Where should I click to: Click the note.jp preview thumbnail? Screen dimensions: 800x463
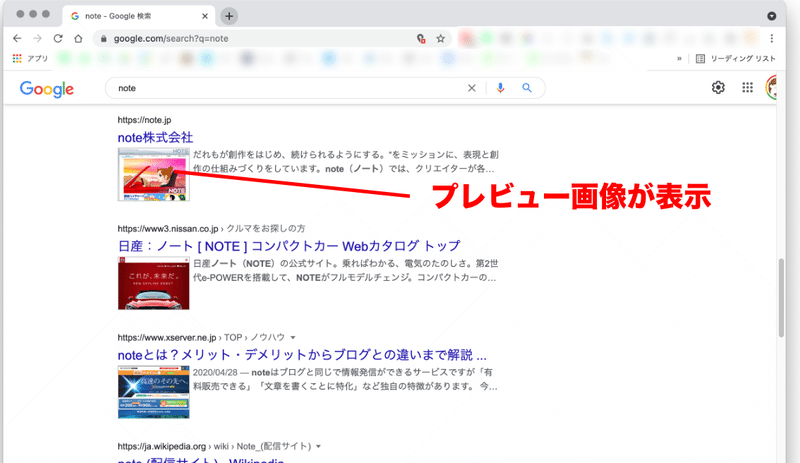(154, 175)
